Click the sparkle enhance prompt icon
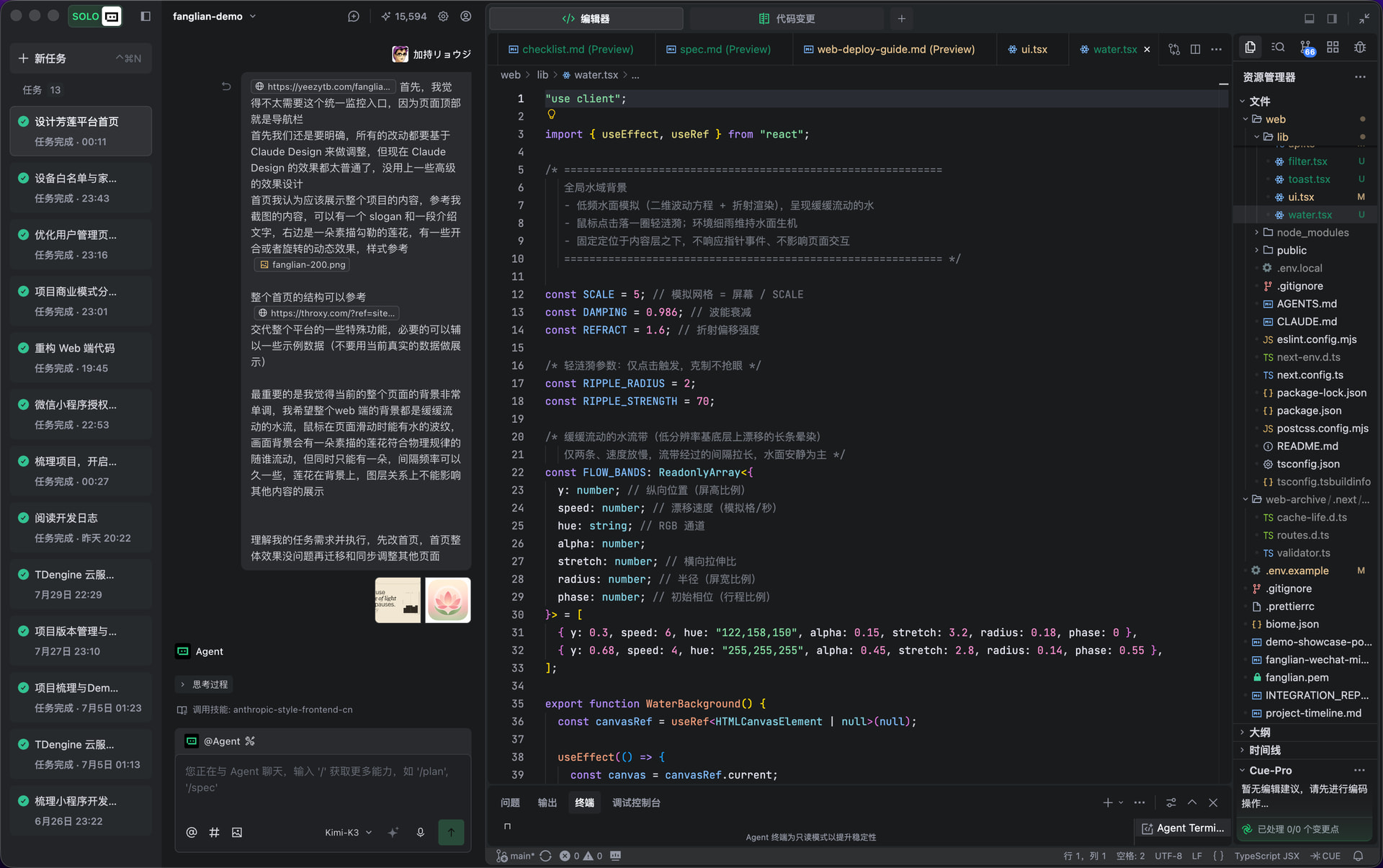This screenshot has height=868, width=1383. 393,832
